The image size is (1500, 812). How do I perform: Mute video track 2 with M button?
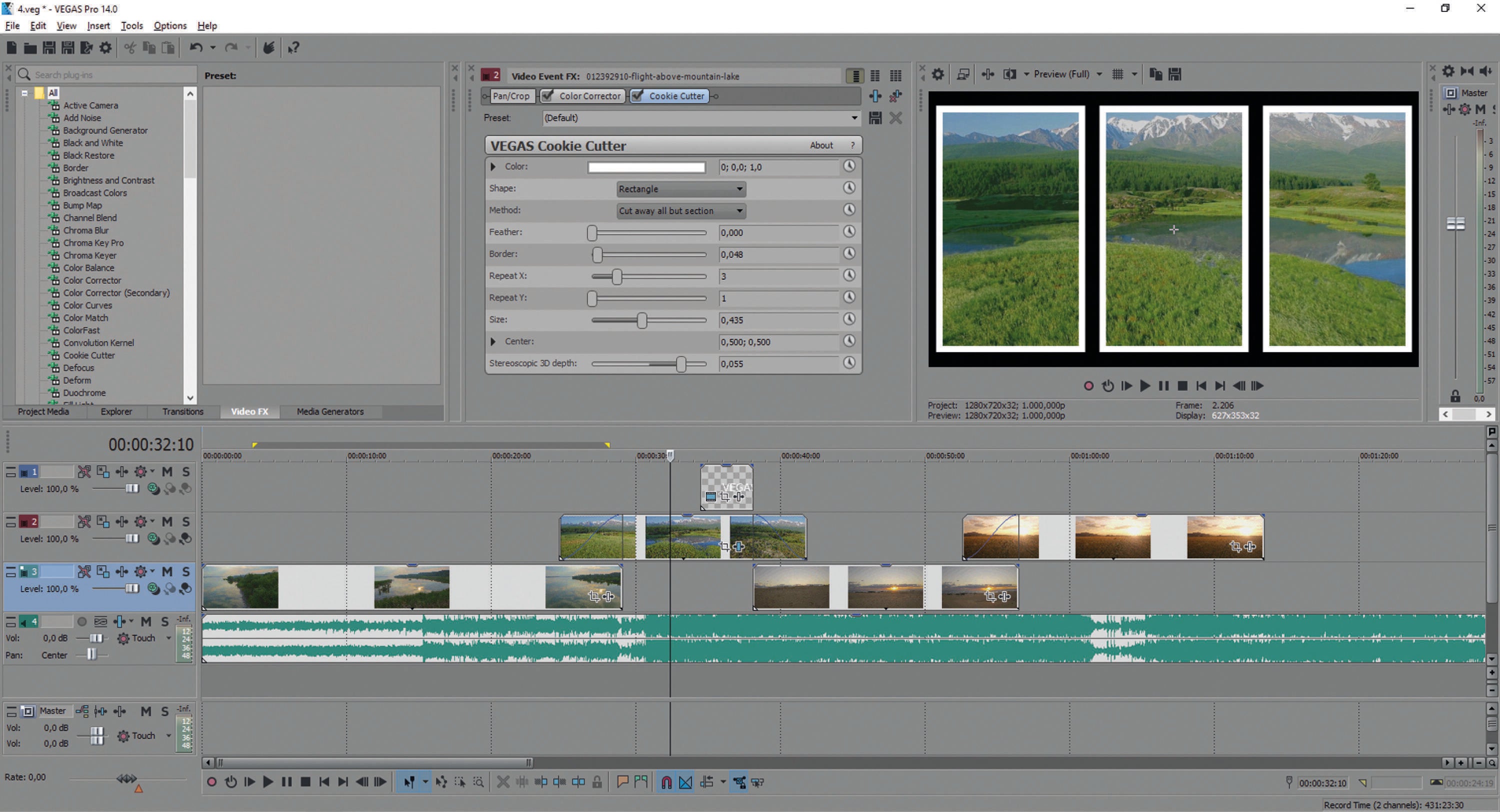[x=167, y=522]
